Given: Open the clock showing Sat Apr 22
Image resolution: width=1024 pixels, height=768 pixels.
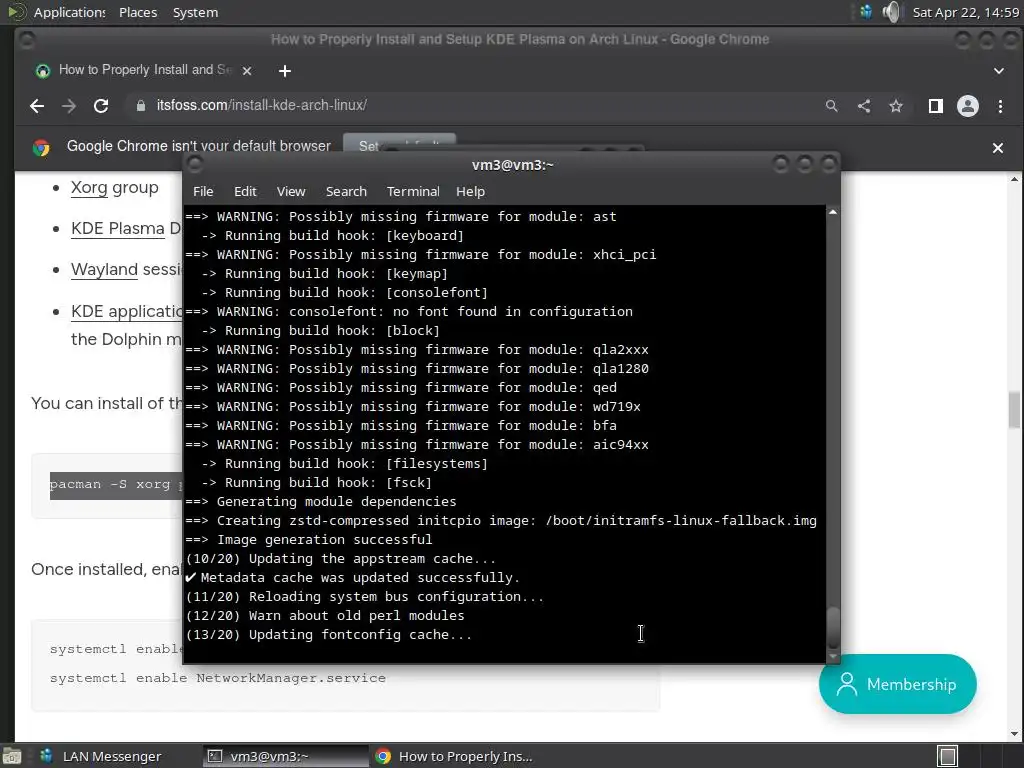Looking at the screenshot, I should pyautogui.click(x=965, y=12).
